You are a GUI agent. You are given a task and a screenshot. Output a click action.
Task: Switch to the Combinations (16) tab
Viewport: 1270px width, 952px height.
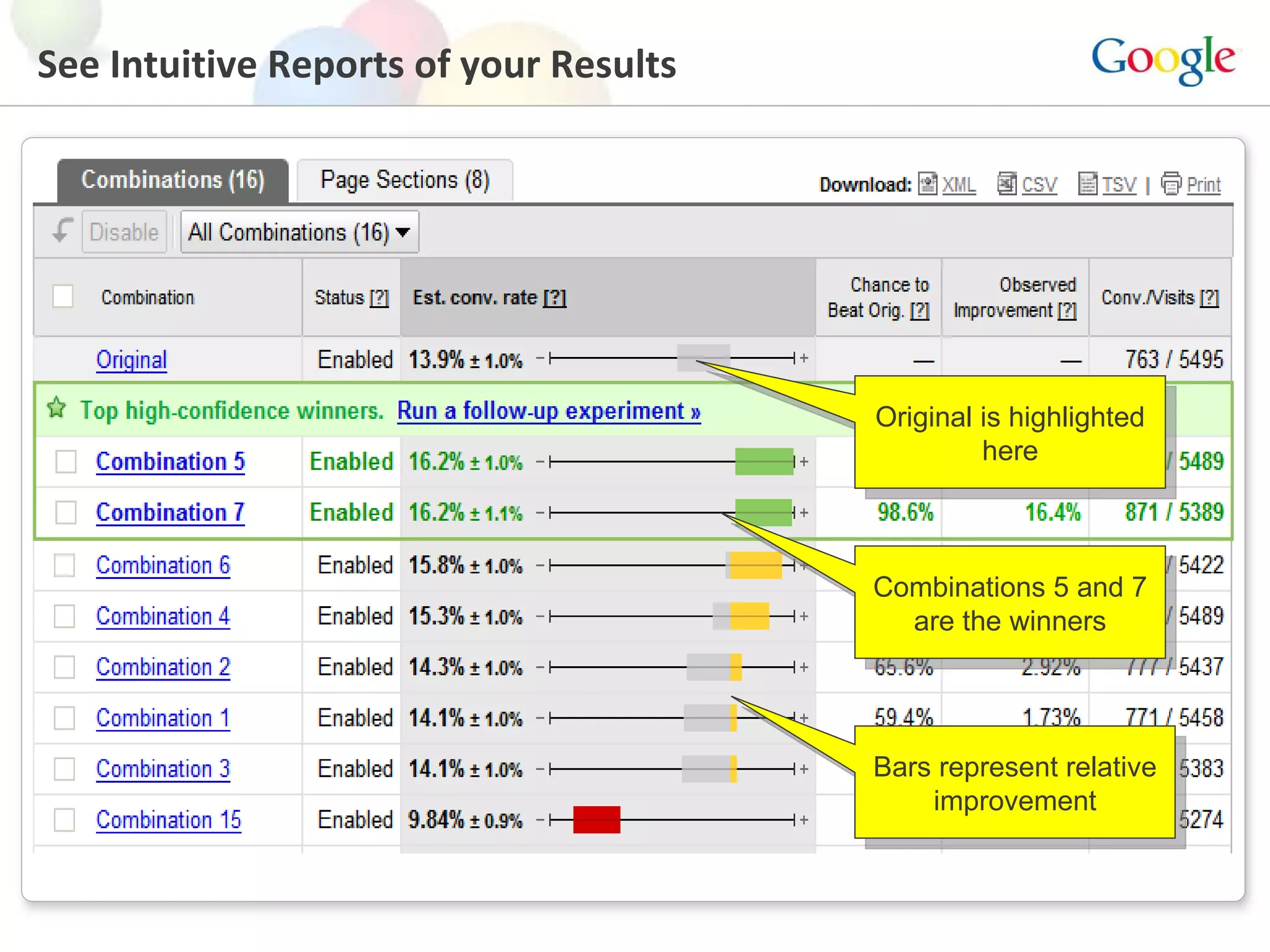[x=173, y=180]
